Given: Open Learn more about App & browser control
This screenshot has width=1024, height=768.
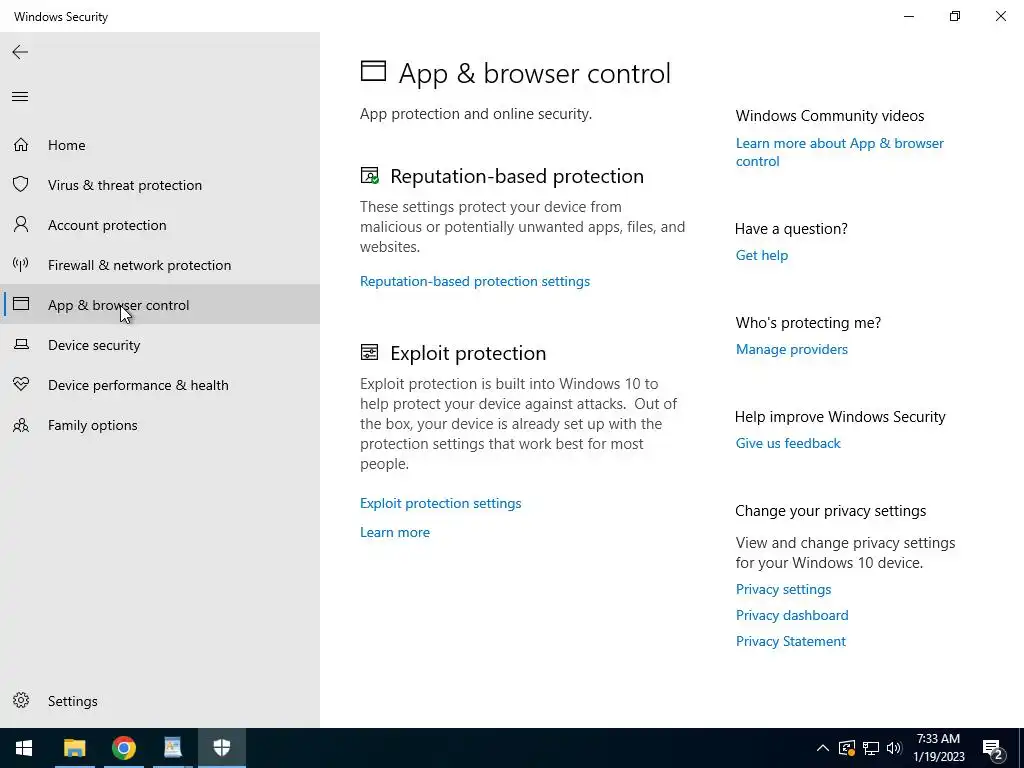Looking at the screenshot, I should (839, 152).
